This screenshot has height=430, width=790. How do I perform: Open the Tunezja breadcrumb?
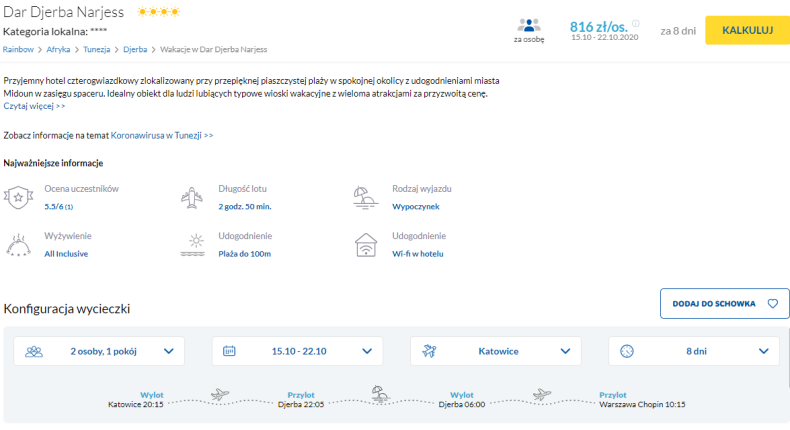[x=97, y=49]
